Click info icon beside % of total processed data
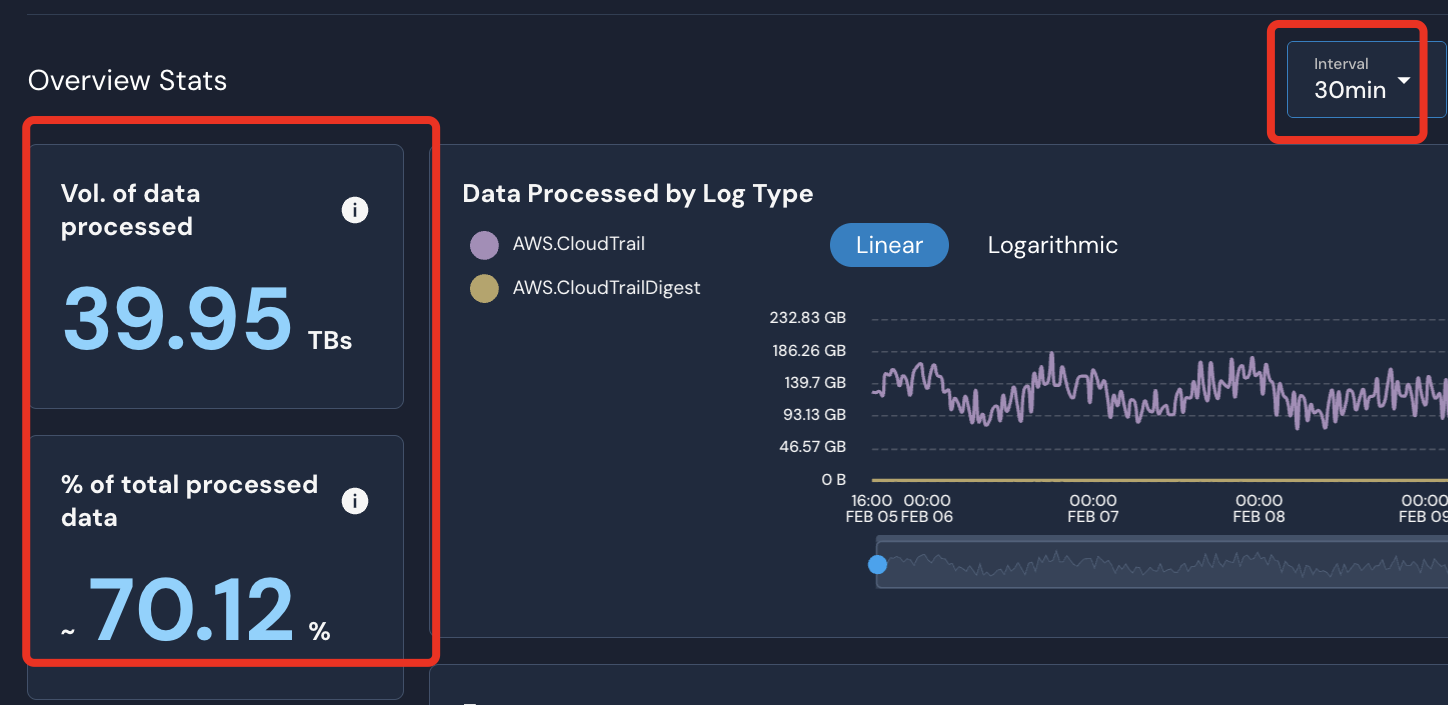The image size is (1448, 705). (355, 501)
